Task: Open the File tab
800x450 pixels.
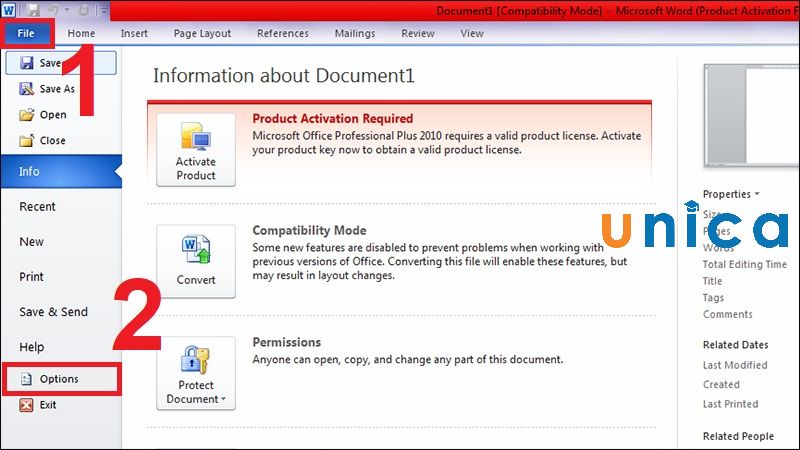Action: (26, 34)
